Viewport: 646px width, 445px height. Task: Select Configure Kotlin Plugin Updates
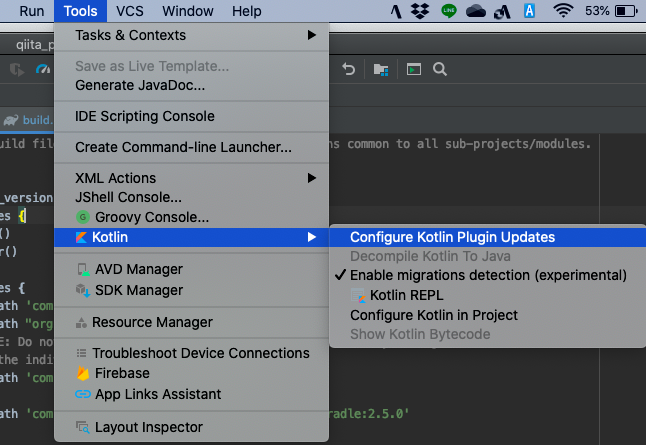(488, 237)
